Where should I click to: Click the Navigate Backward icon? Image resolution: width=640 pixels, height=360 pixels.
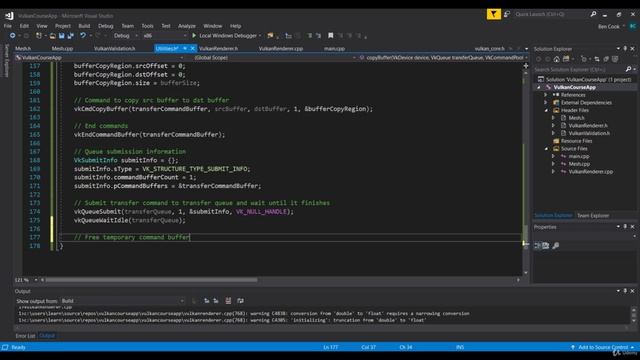click(x=13, y=36)
